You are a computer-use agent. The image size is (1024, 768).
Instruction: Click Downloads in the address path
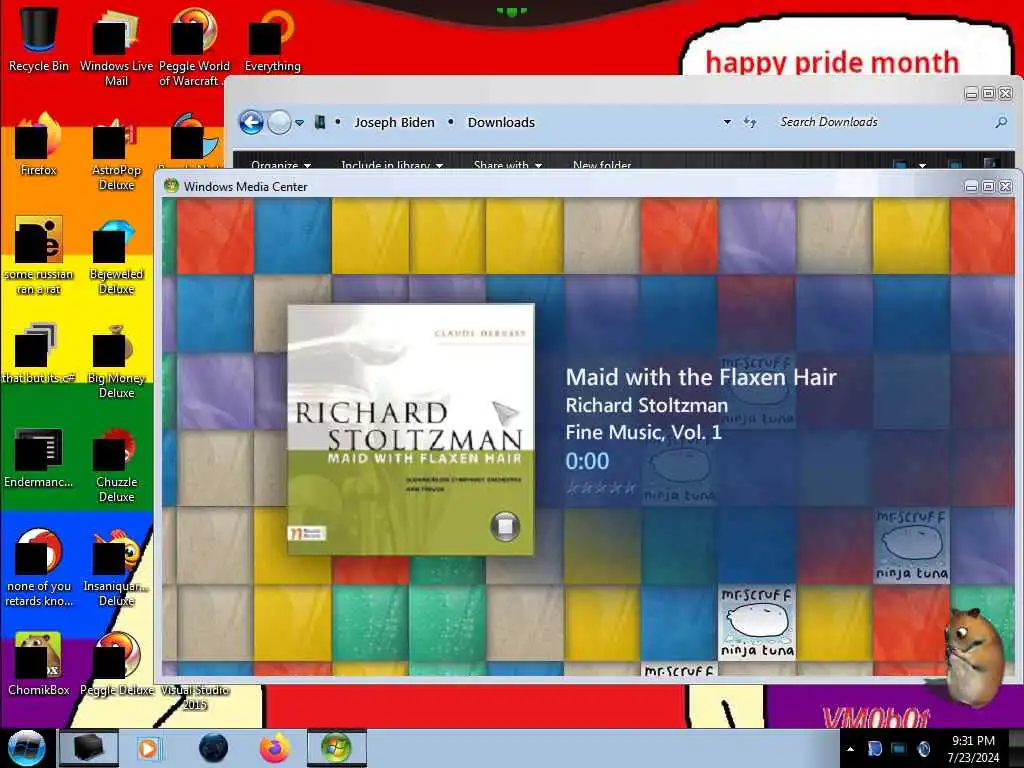pyautogui.click(x=501, y=122)
